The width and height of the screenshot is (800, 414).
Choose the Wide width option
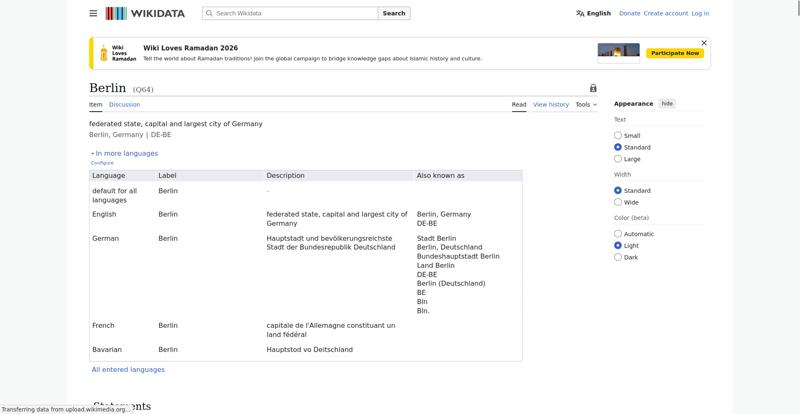click(x=618, y=202)
